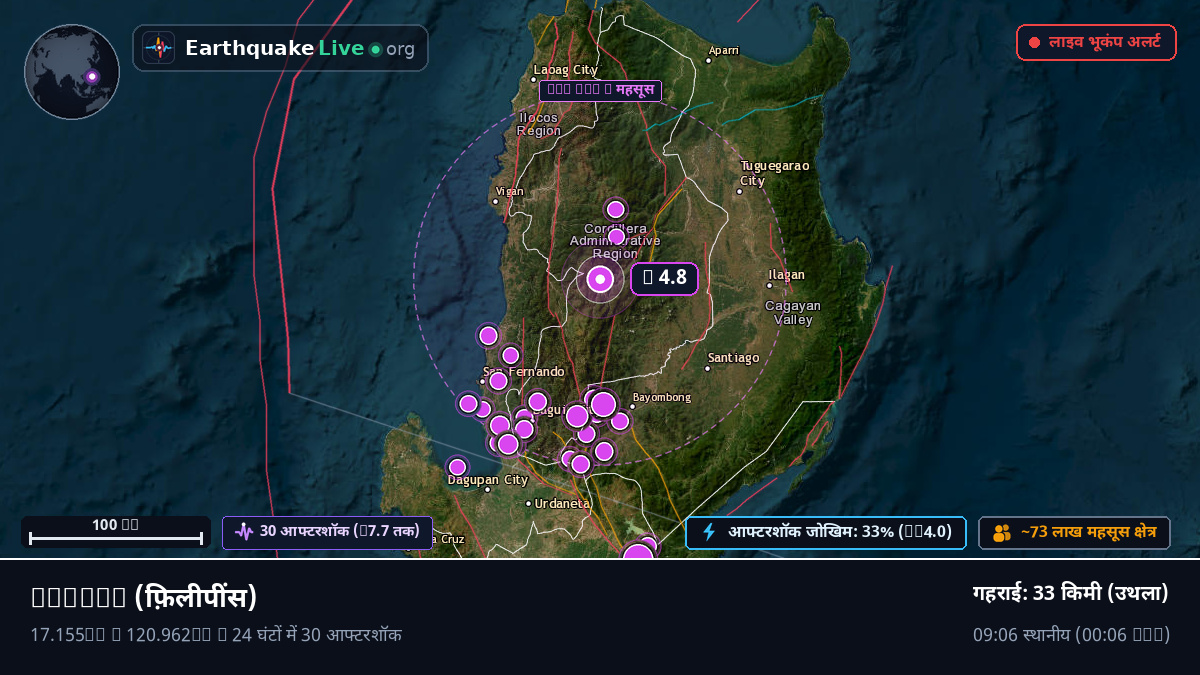Click the 100 distance scale bar

pyautogui.click(x=116, y=531)
